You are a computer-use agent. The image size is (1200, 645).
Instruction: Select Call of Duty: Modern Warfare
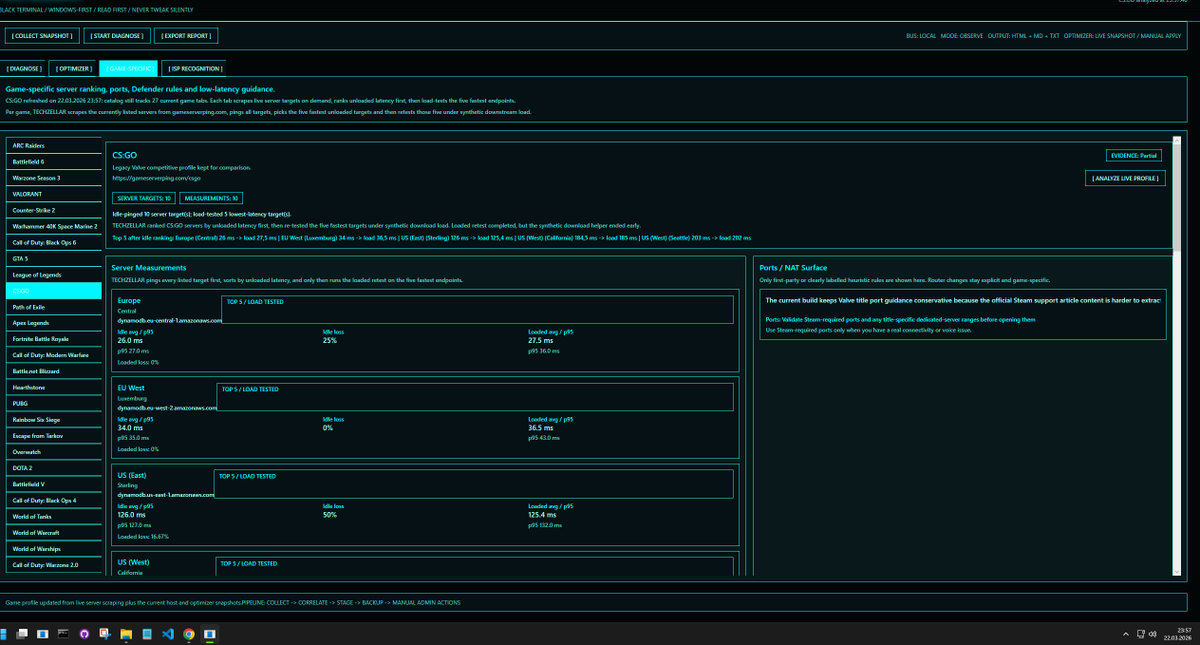[x=54, y=355]
